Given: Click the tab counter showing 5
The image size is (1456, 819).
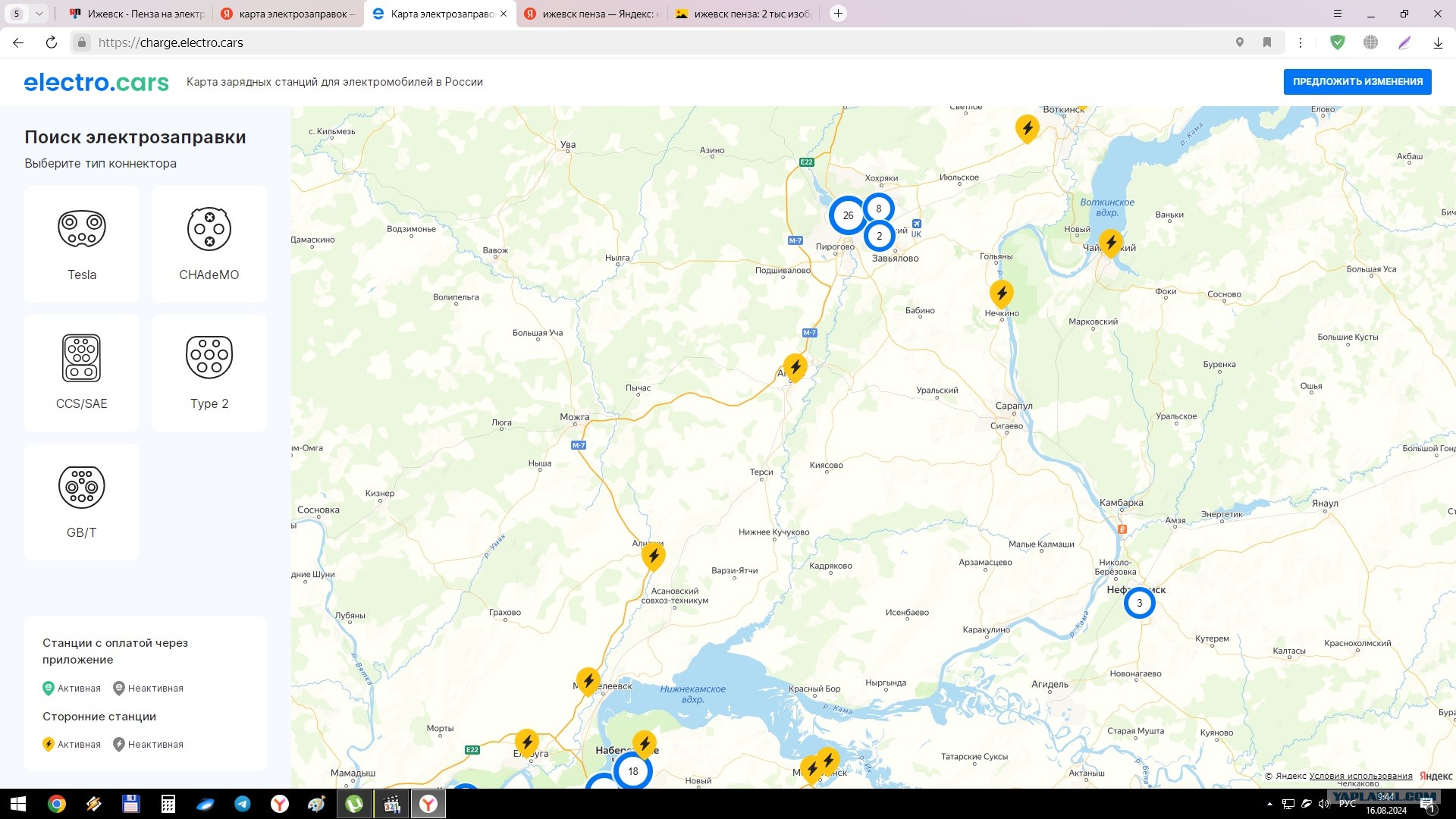Looking at the screenshot, I should (17, 14).
